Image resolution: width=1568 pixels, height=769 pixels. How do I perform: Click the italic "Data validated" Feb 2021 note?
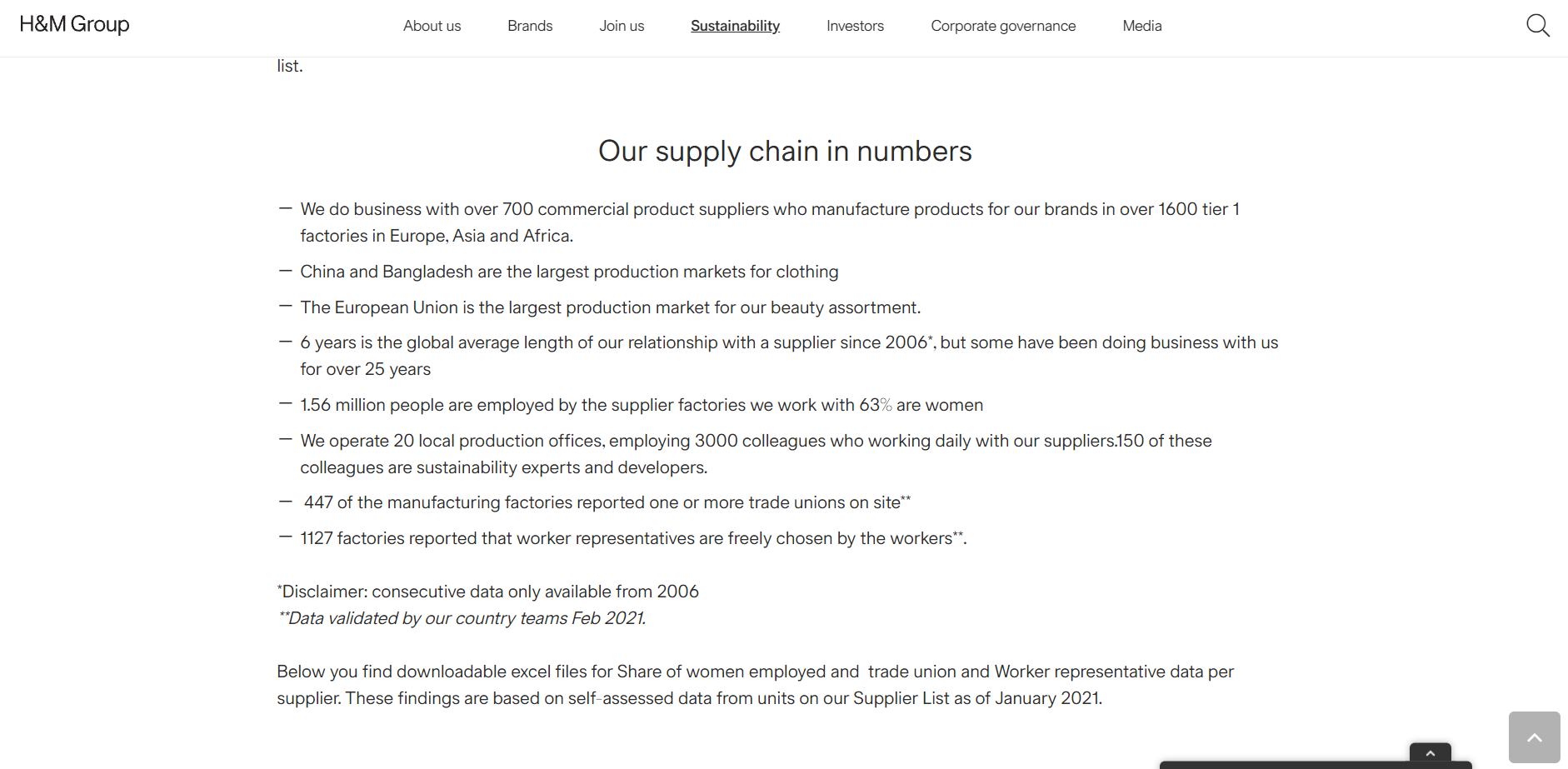(462, 618)
